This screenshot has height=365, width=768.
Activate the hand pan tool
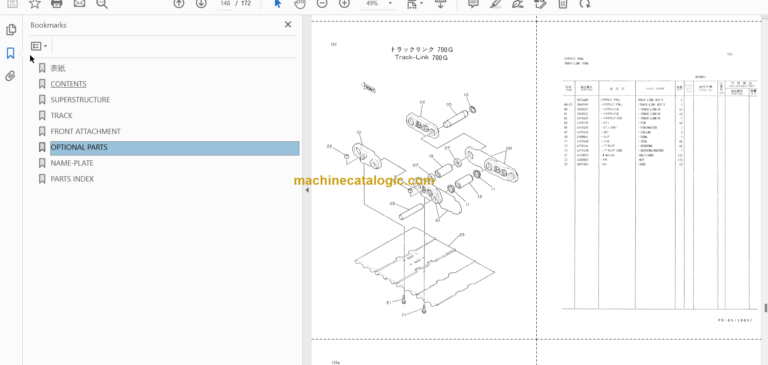point(299,3)
